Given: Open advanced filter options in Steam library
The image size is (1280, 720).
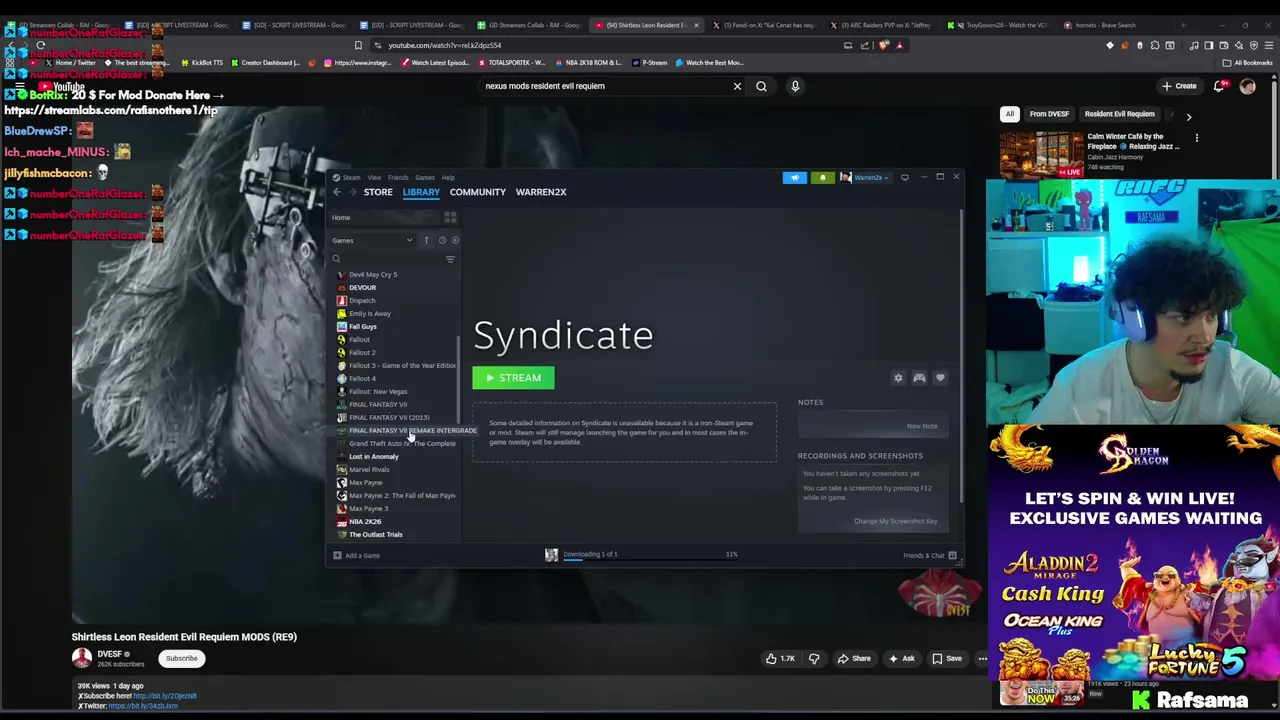Looking at the screenshot, I should coord(450,259).
